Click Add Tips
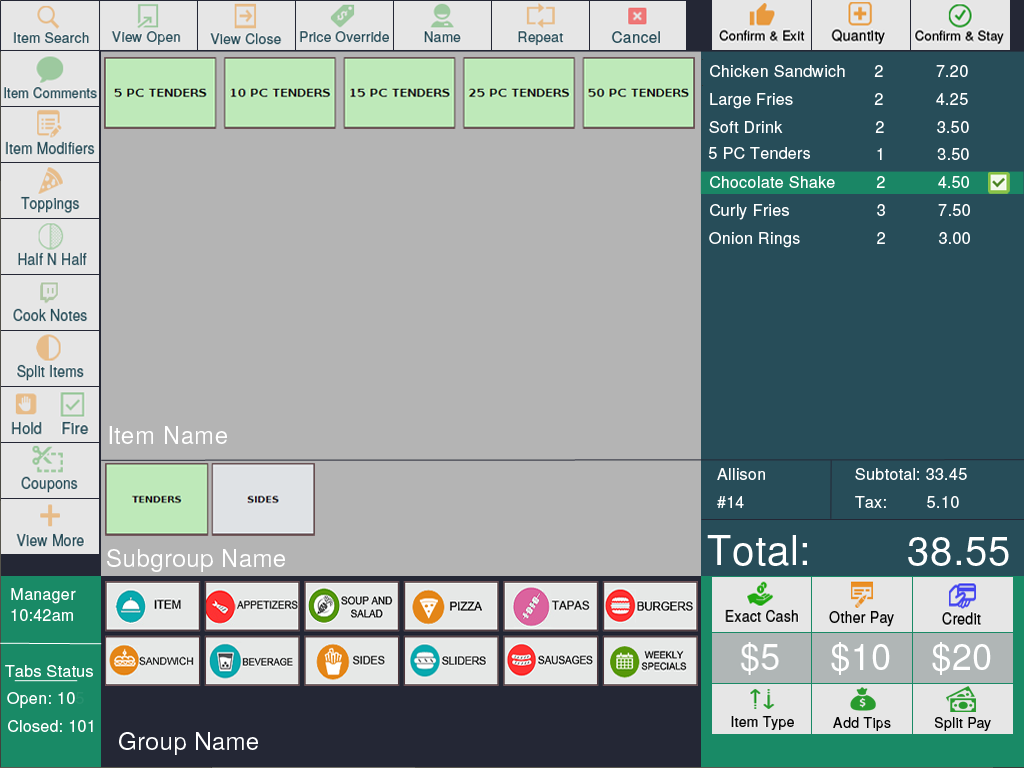This screenshot has width=1024, height=768. 861,709
